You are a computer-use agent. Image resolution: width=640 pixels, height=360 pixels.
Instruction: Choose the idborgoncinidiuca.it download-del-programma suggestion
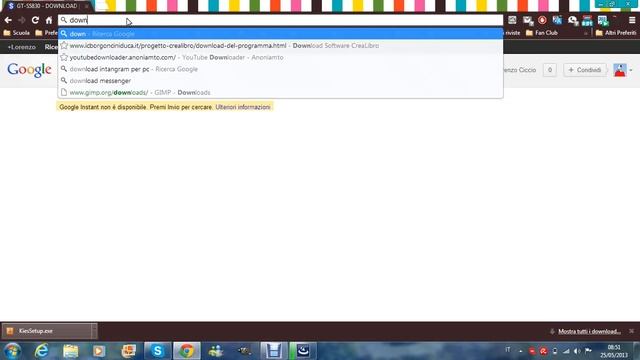[x=280, y=46]
